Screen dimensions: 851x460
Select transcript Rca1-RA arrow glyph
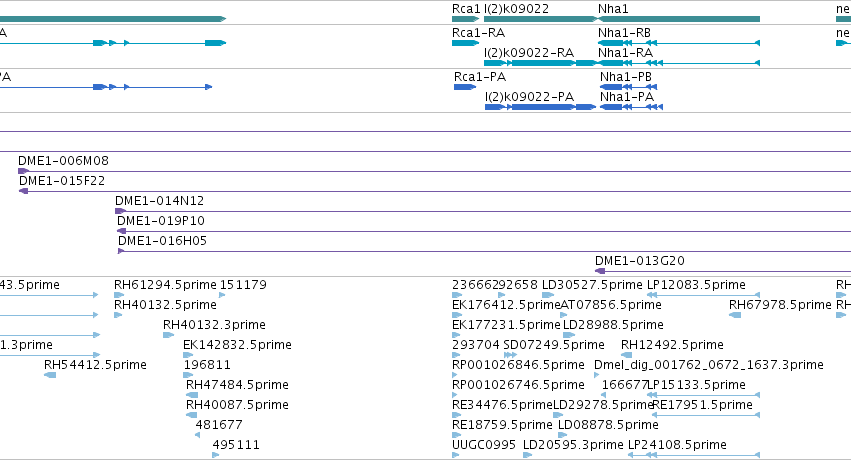[466, 43]
